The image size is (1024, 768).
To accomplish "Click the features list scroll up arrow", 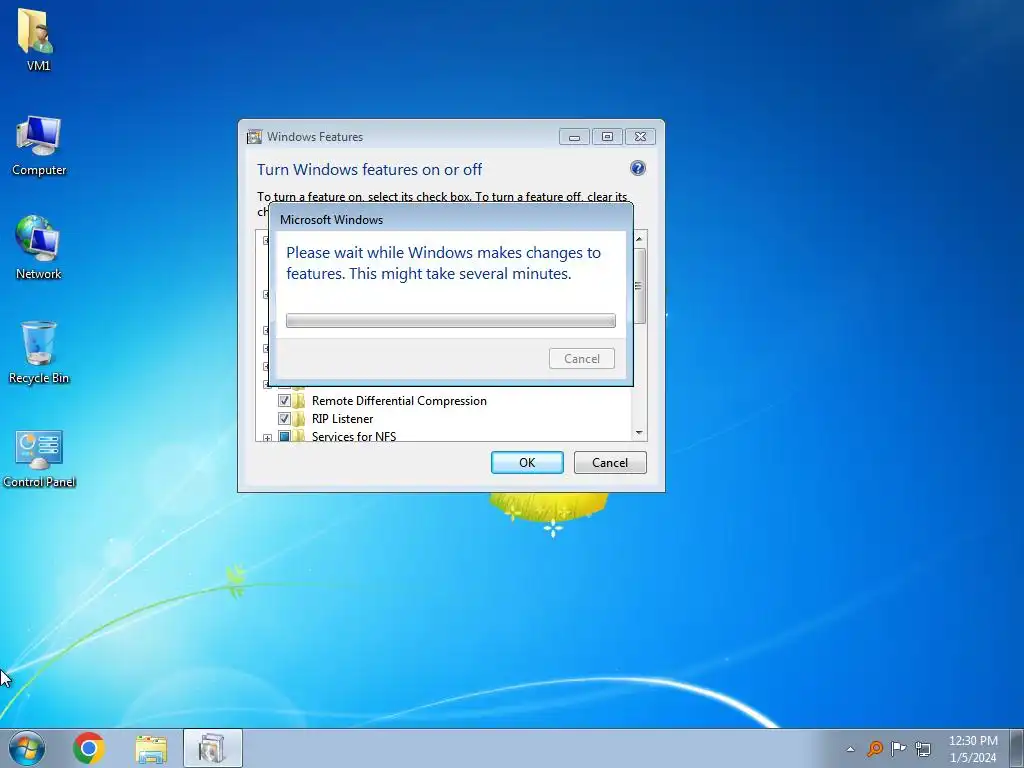I will tap(639, 239).
